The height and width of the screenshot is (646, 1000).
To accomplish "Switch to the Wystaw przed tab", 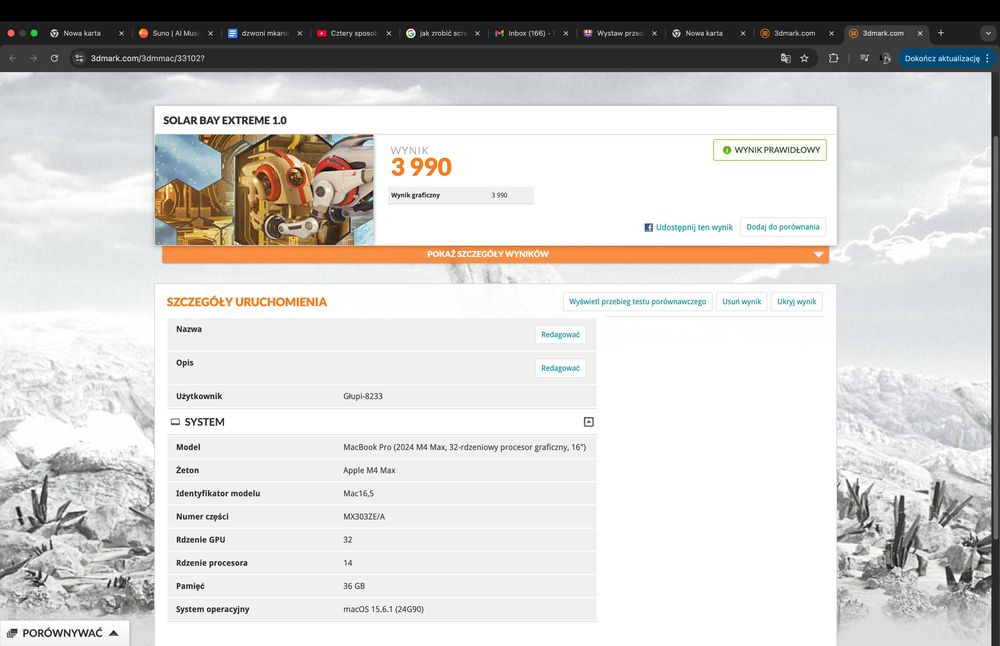I will 619,33.
